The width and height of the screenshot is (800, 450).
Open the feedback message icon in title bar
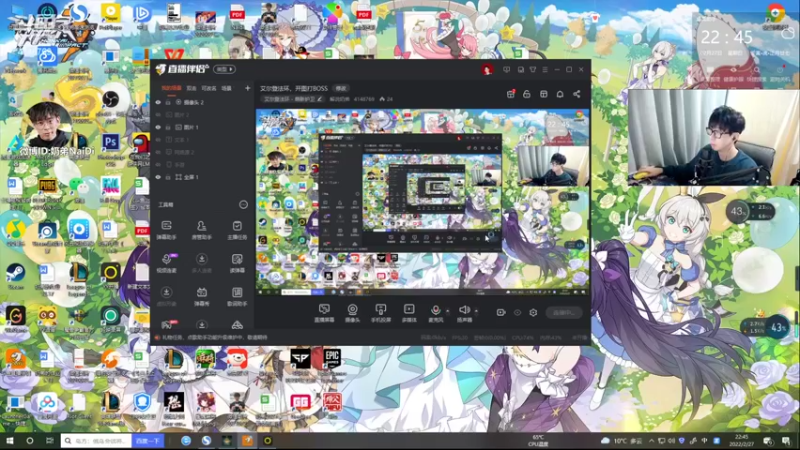507,69
